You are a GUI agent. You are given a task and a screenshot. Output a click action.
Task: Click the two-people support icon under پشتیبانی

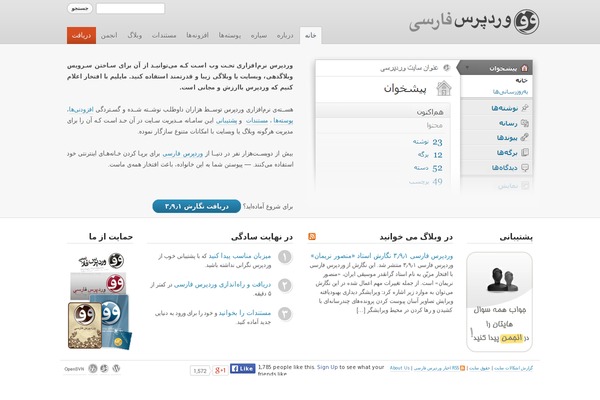pyautogui.click(x=502, y=280)
